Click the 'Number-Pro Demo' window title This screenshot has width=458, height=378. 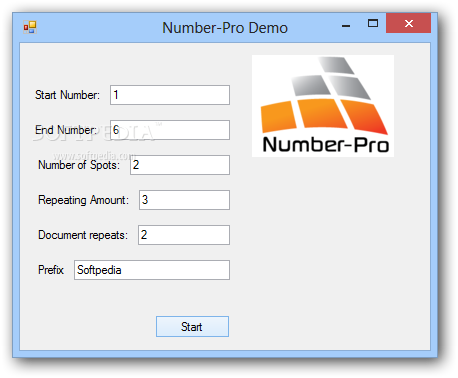click(x=225, y=28)
